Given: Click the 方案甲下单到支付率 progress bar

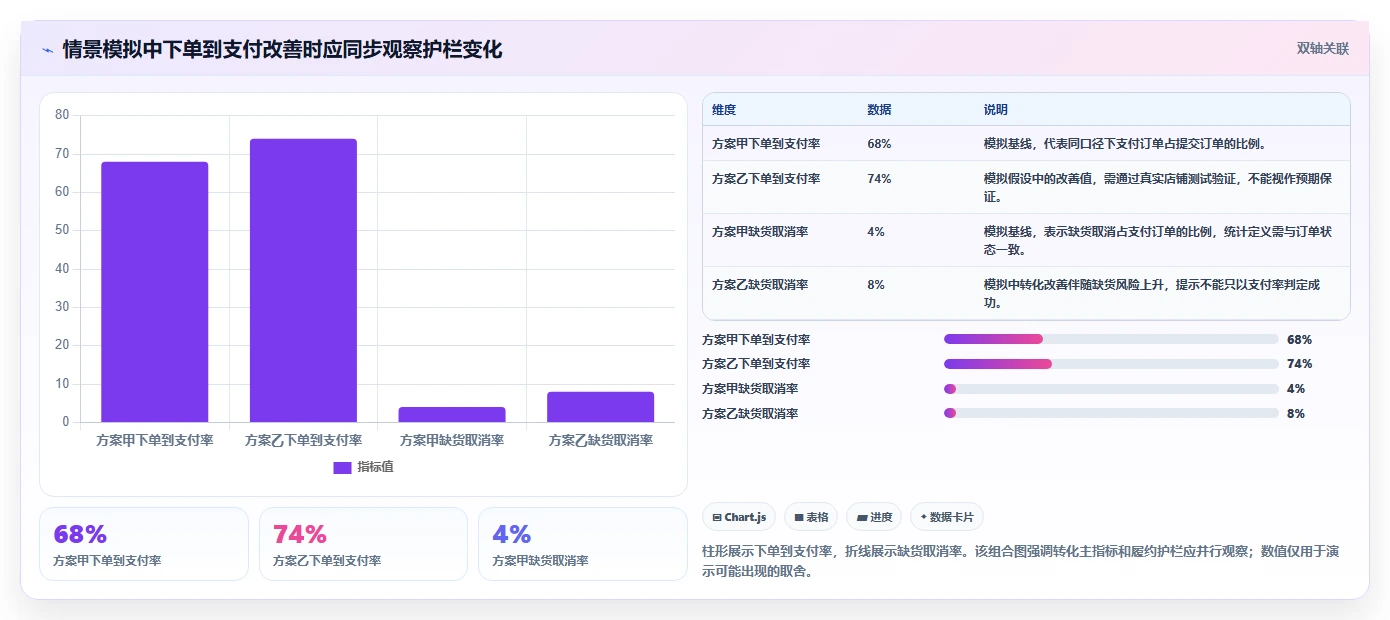Looking at the screenshot, I should coord(1111,339).
